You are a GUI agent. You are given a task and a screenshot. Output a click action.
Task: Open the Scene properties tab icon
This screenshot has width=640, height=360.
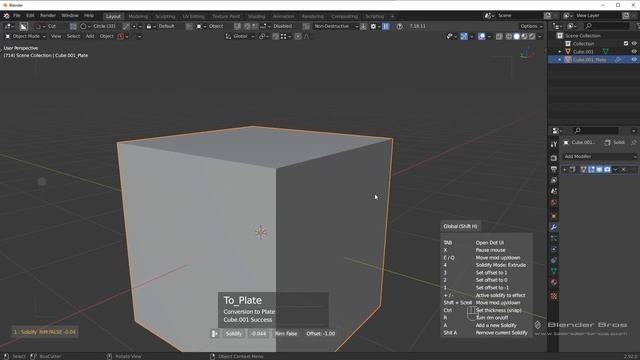(x=553, y=191)
